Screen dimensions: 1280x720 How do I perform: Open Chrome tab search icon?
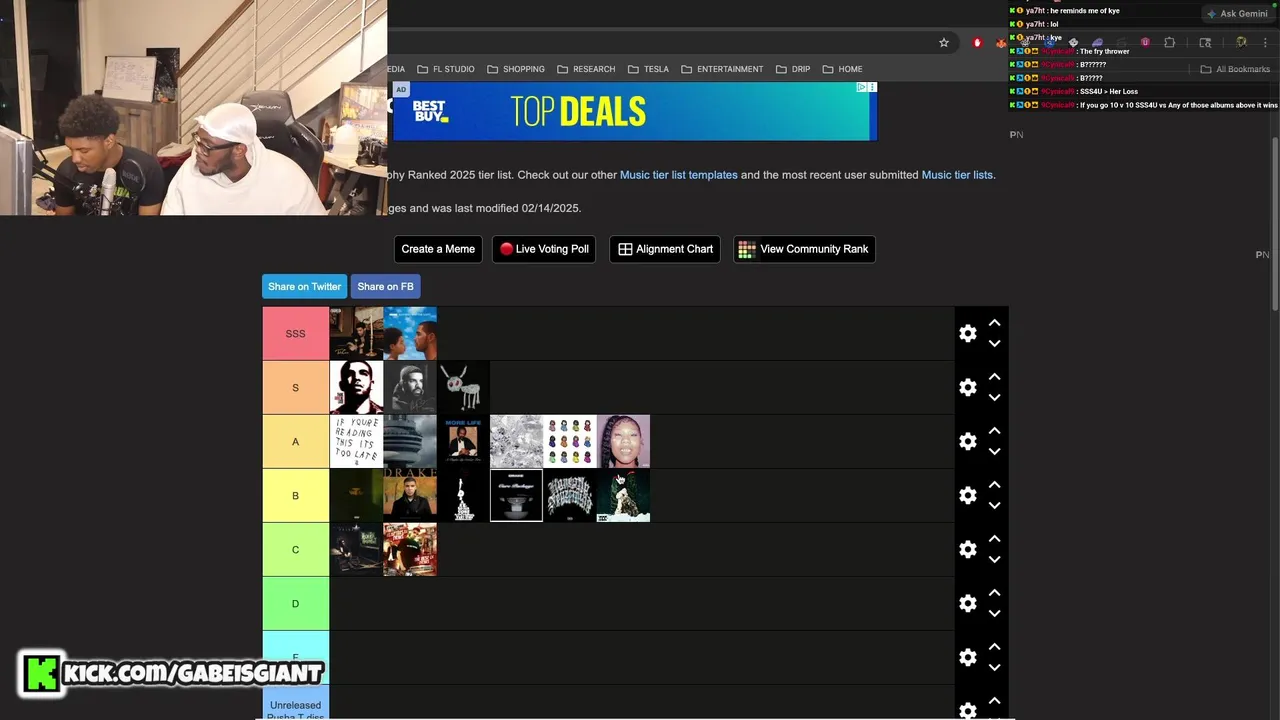click(x=1205, y=42)
